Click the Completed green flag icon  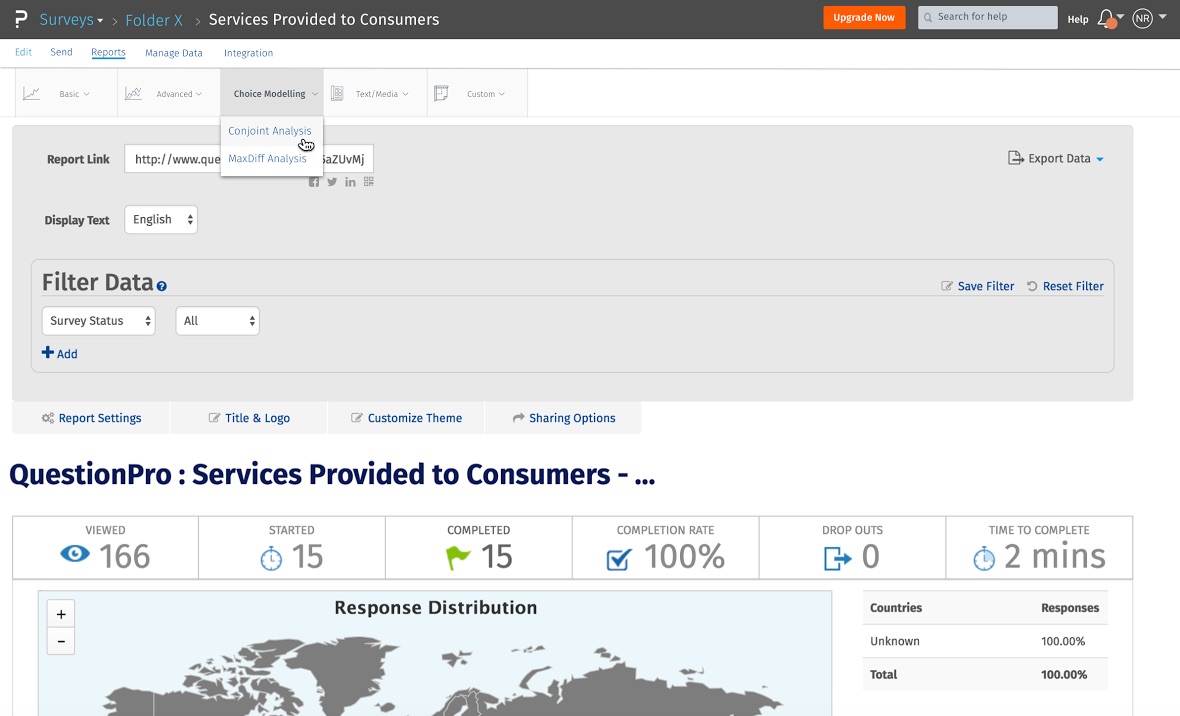tap(458, 558)
